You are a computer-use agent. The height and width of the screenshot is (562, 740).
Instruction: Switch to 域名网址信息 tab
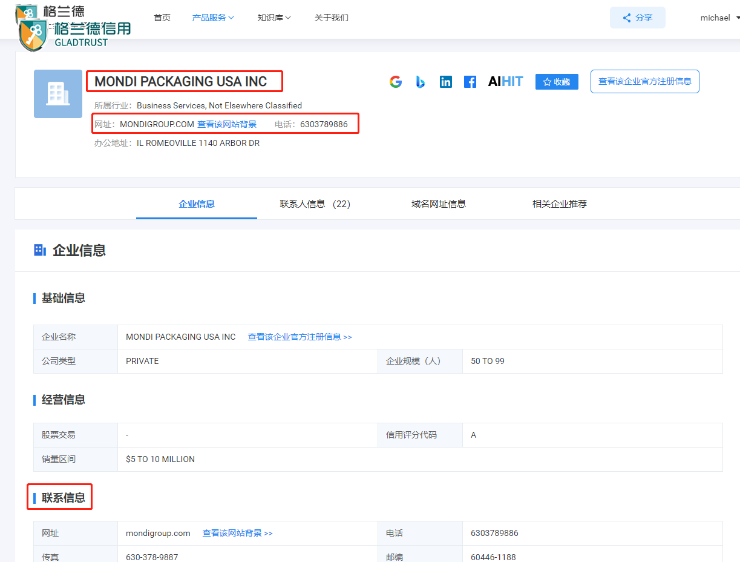pos(438,204)
